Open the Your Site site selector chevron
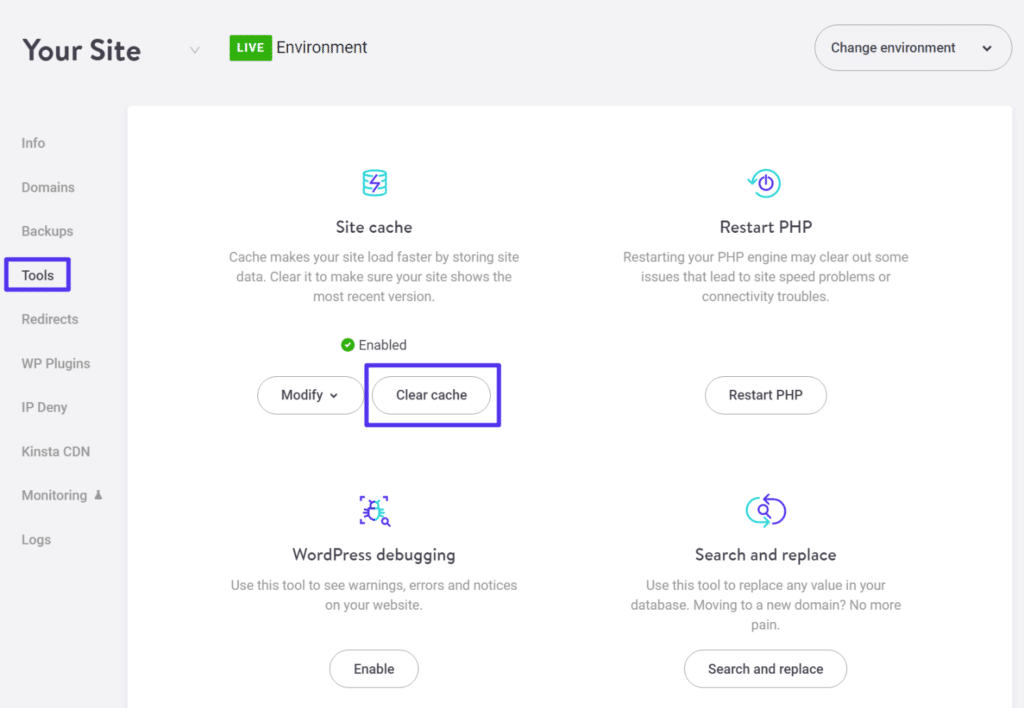Viewport: 1024px width, 708px height. [193, 49]
